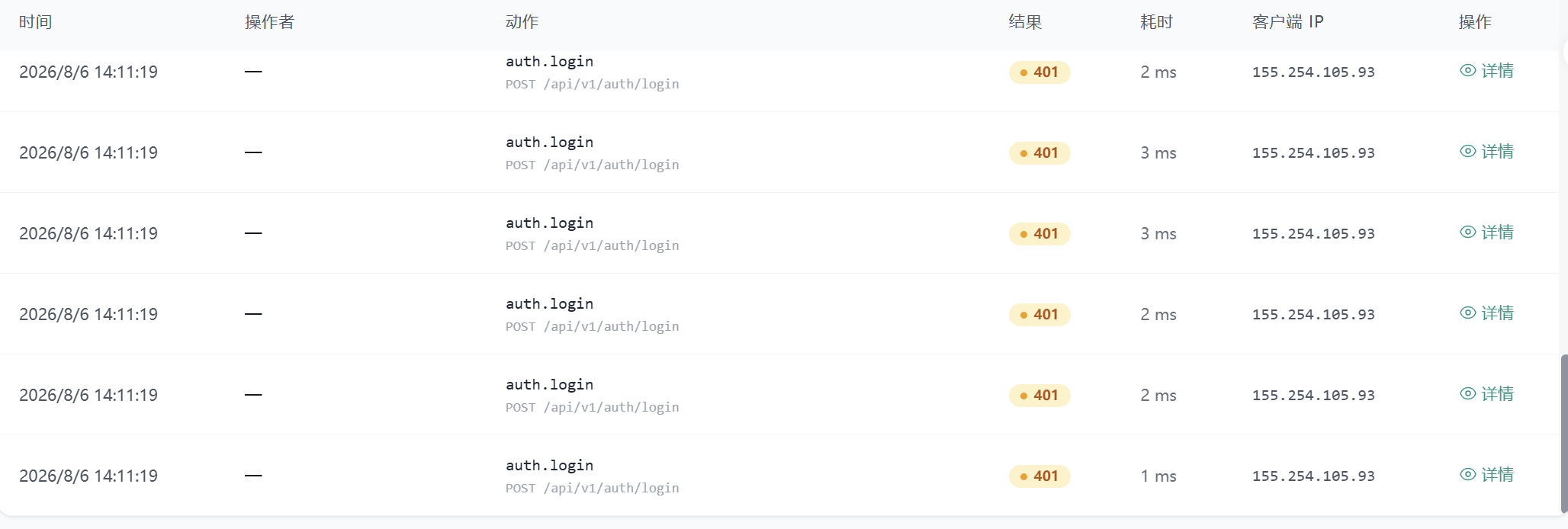Screen dimensions: 1568x529
Task: Click auth.login action text in the last row
Action: point(549,465)
